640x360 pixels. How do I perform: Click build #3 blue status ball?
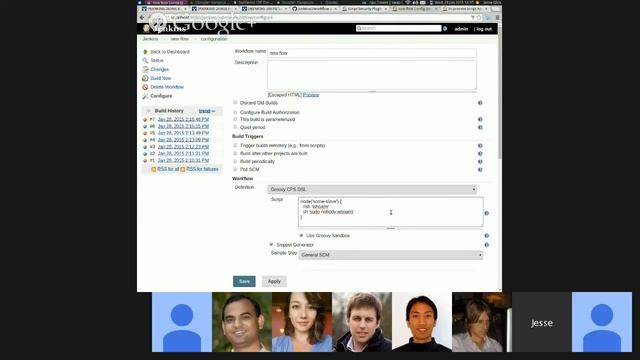[x=145, y=147]
